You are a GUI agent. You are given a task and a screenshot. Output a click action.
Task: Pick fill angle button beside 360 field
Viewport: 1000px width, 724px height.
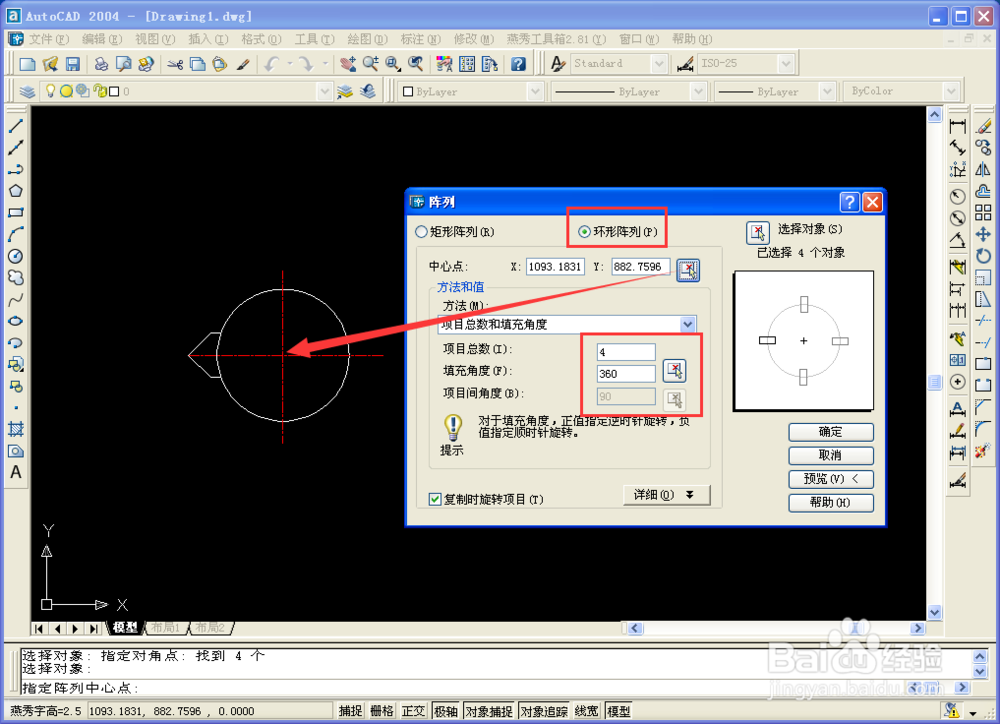click(674, 370)
